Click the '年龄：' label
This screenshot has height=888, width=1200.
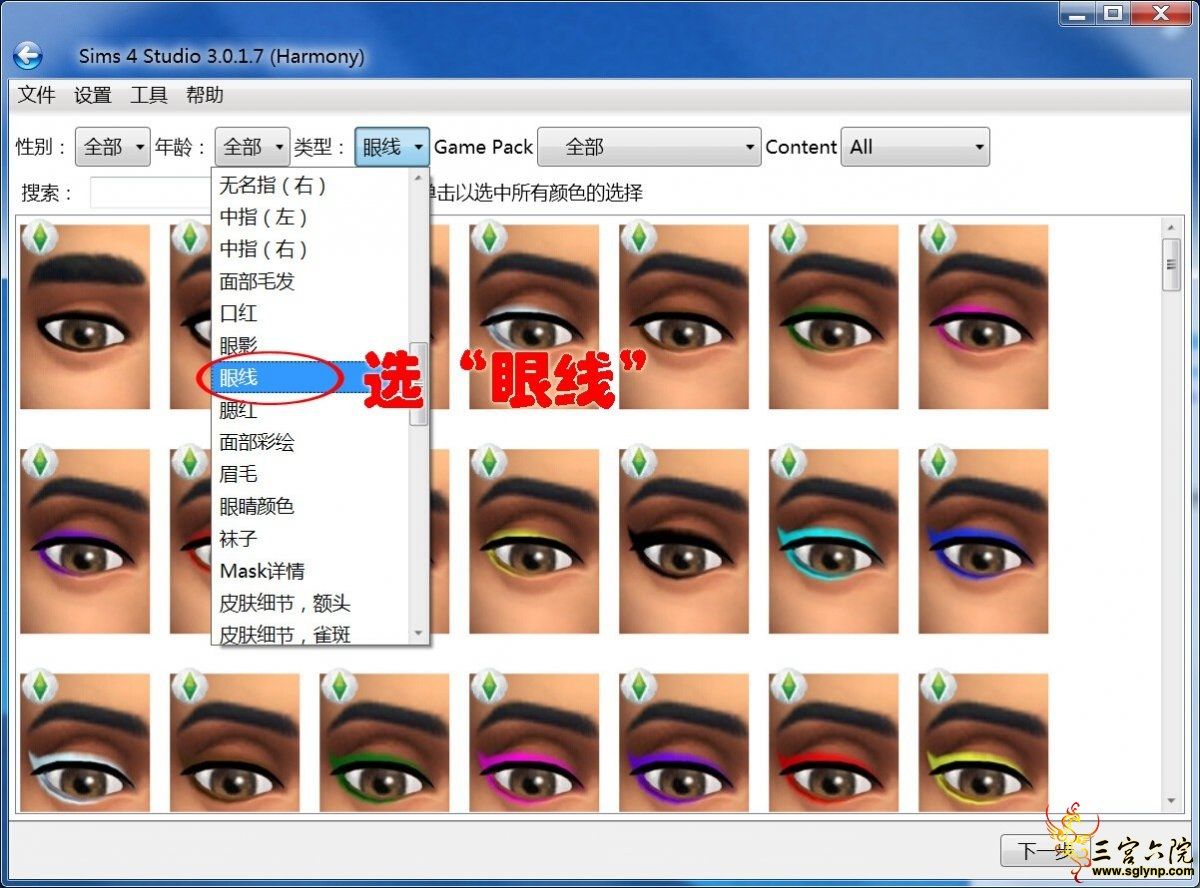(x=181, y=147)
